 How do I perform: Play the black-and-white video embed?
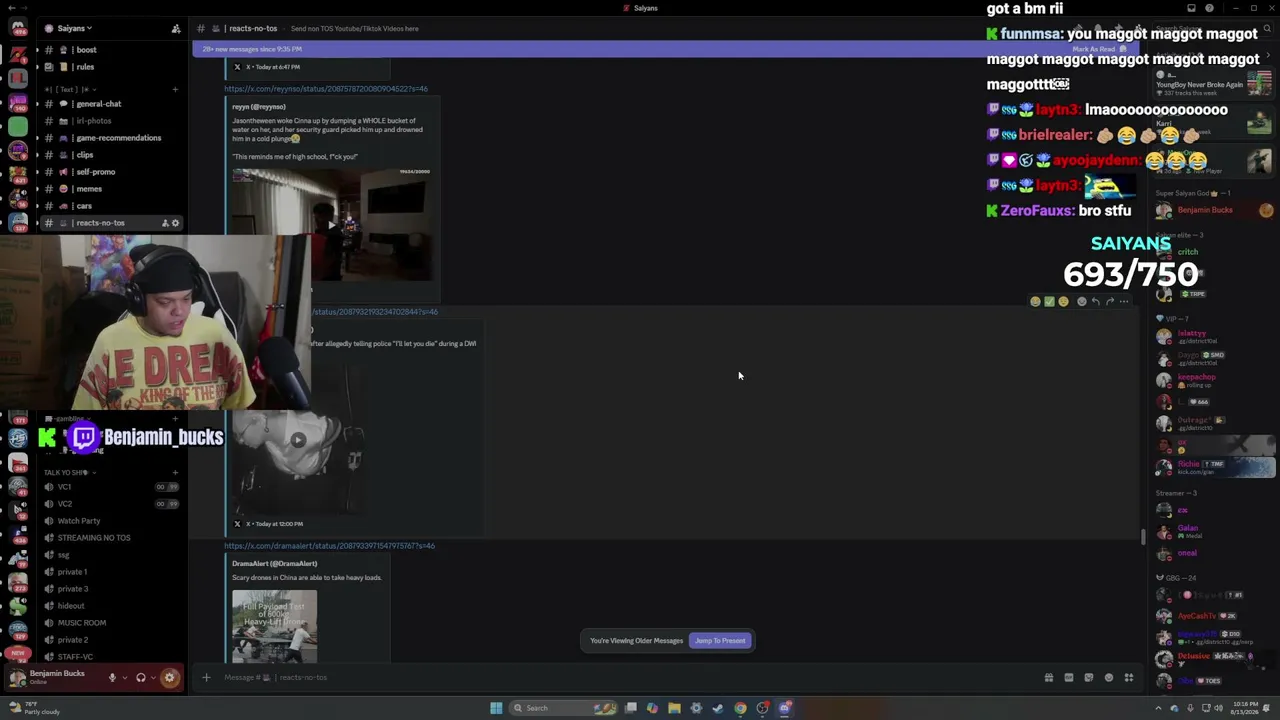click(297, 440)
